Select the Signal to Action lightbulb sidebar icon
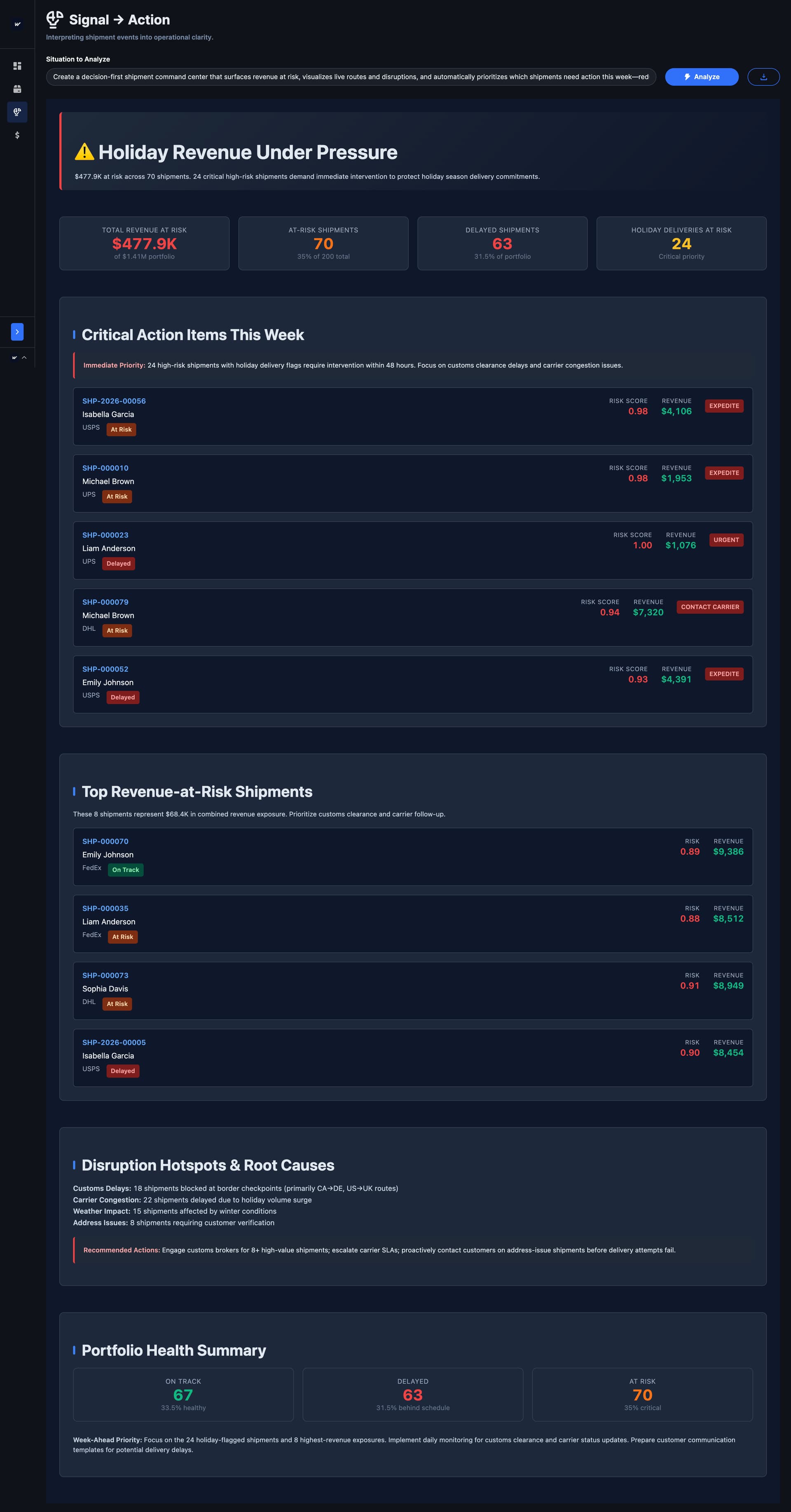791x1512 pixels. click(x=17, y=112)
